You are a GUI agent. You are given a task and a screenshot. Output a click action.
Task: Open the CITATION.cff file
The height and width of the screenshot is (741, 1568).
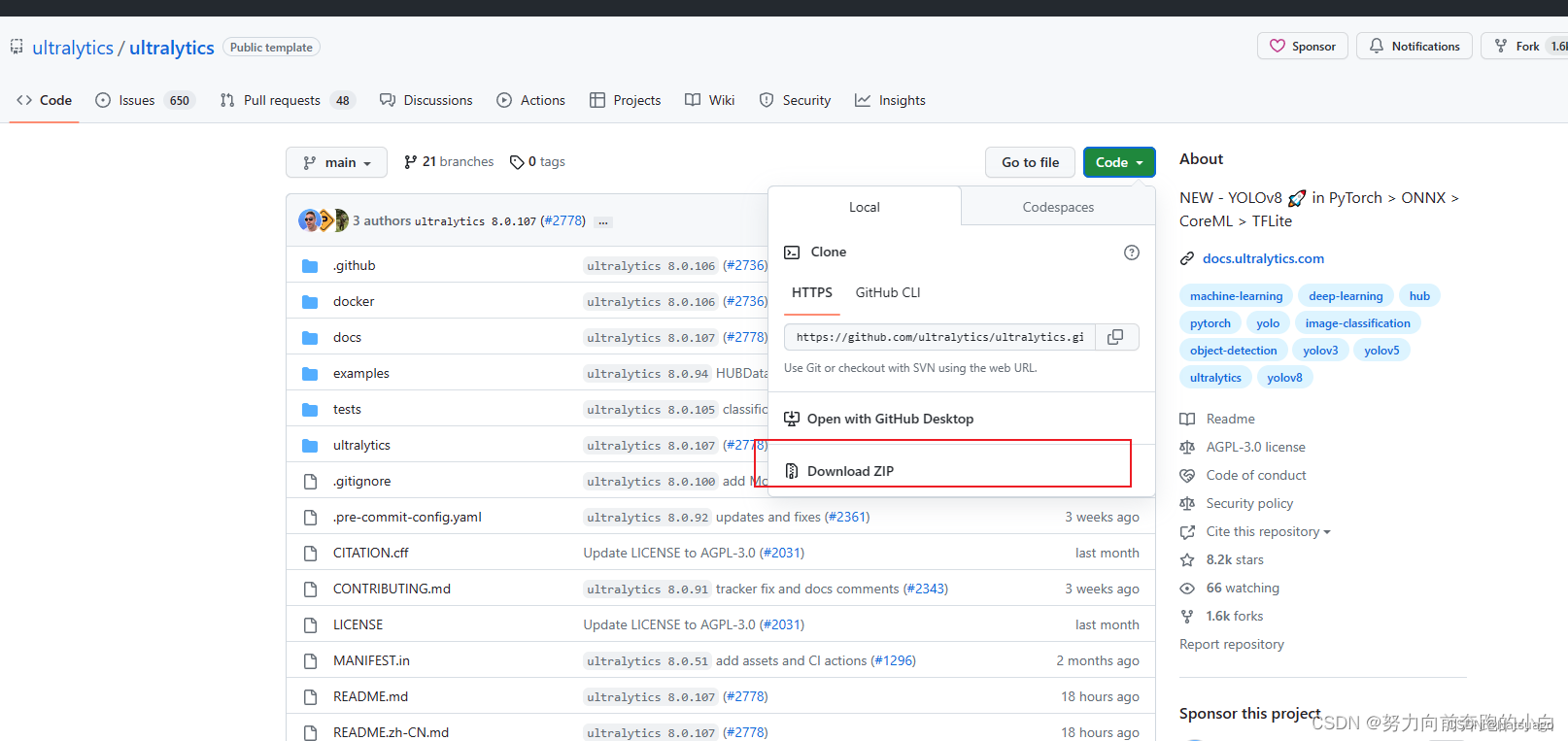click(370, 553)
